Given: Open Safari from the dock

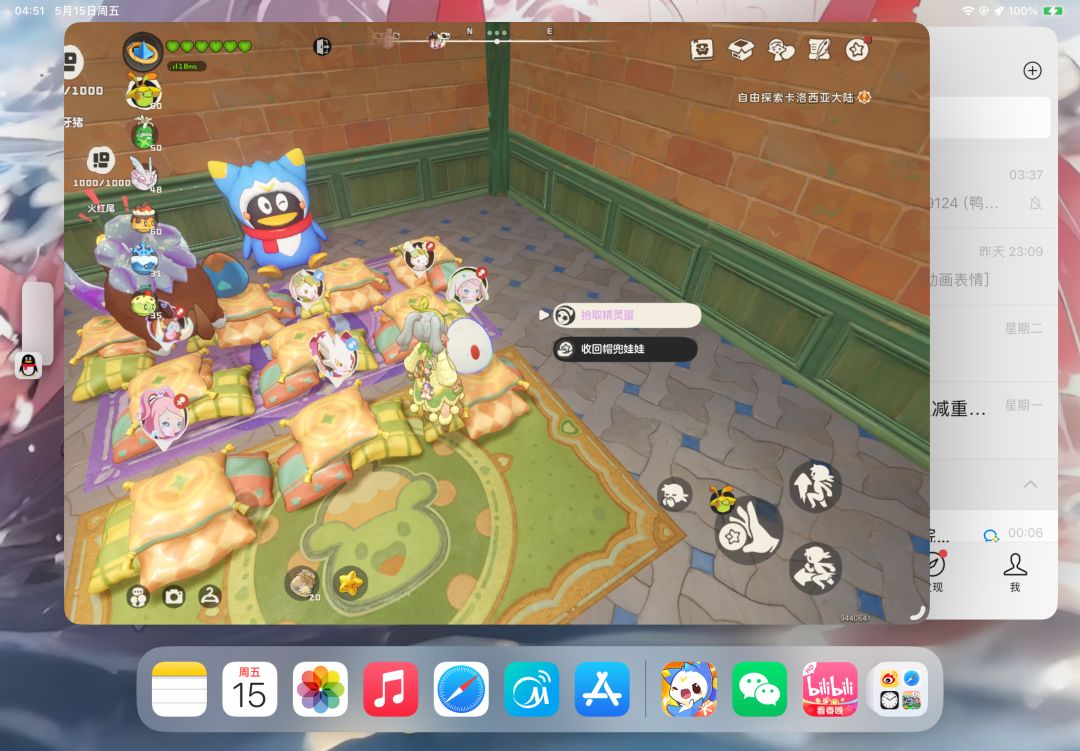Looking at the screenshot, I should (x=461, y=689).
